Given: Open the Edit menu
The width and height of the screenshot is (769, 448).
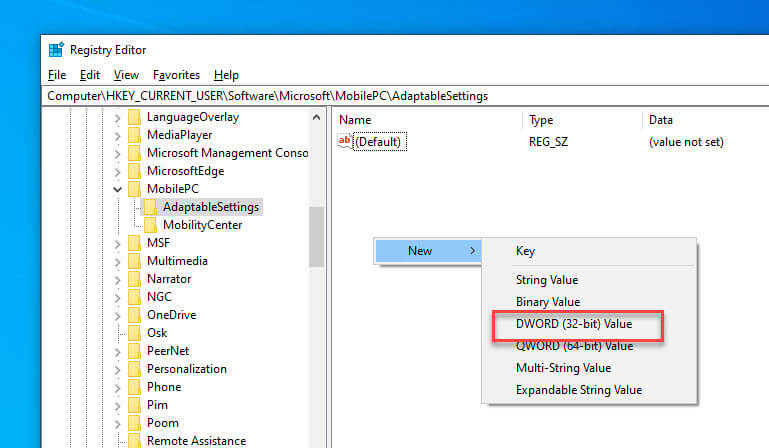Looking at the screenshot, I should click(90, 75).
